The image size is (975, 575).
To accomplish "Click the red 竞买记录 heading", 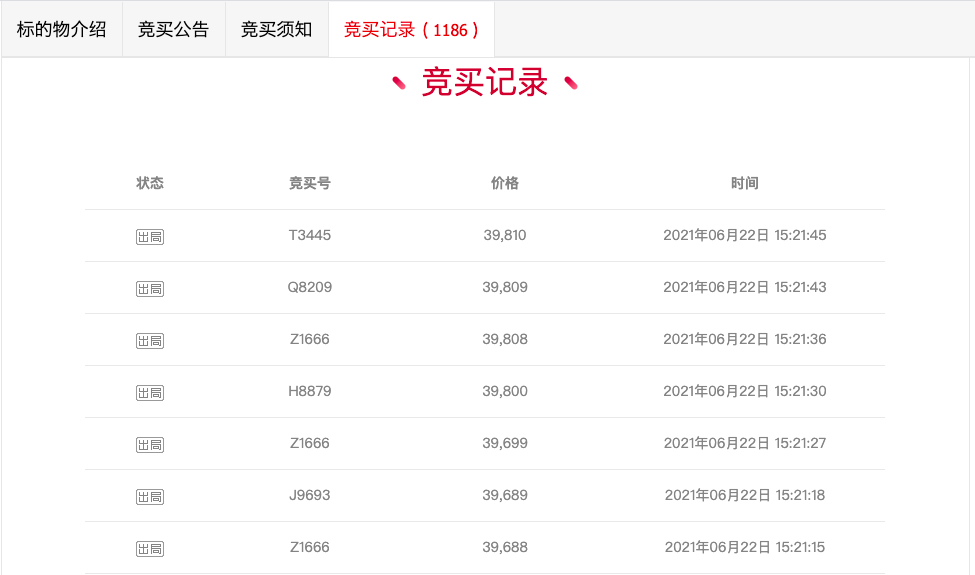I will click(485, 82).
